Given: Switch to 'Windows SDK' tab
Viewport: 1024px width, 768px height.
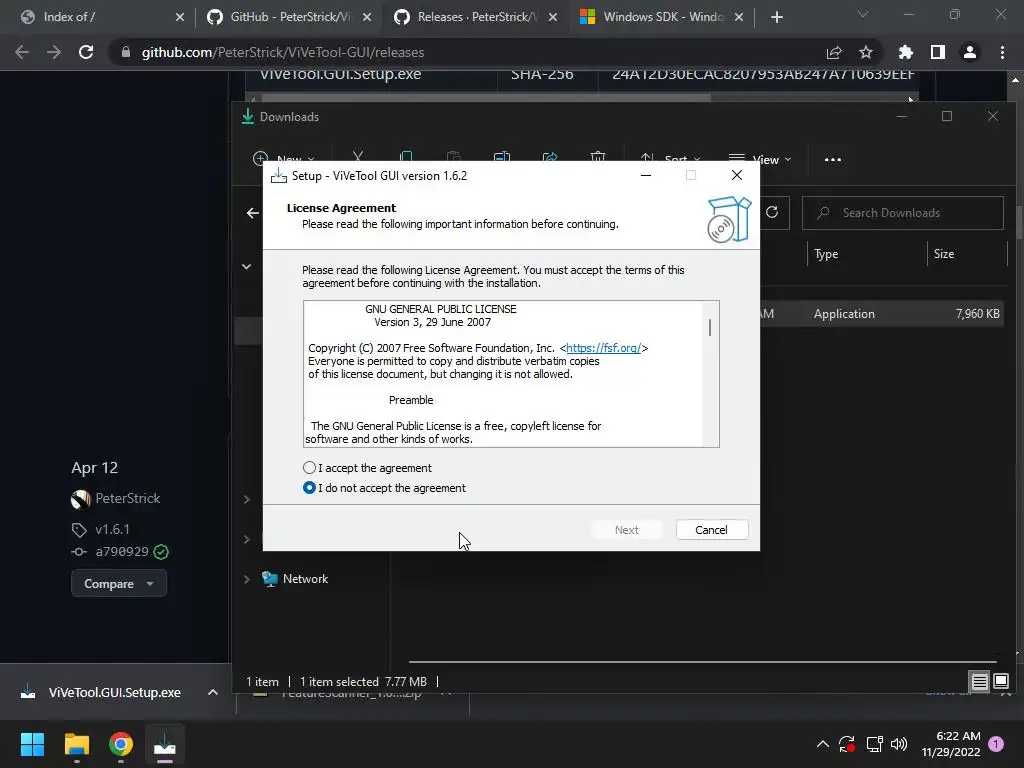Looking at the screenshot, I should (x=660, y=17).
